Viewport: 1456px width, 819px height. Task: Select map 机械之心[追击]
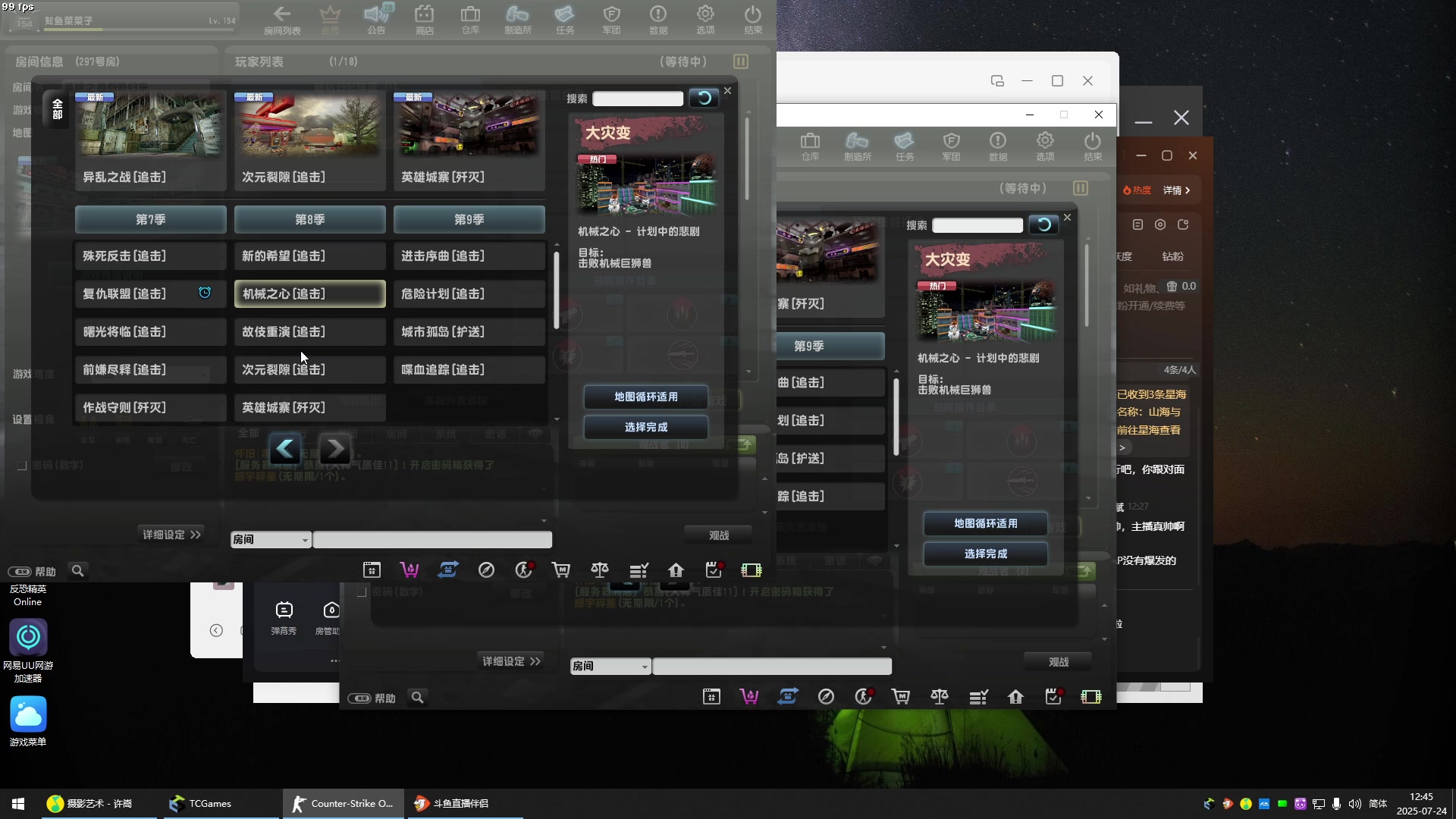(309, 293)
